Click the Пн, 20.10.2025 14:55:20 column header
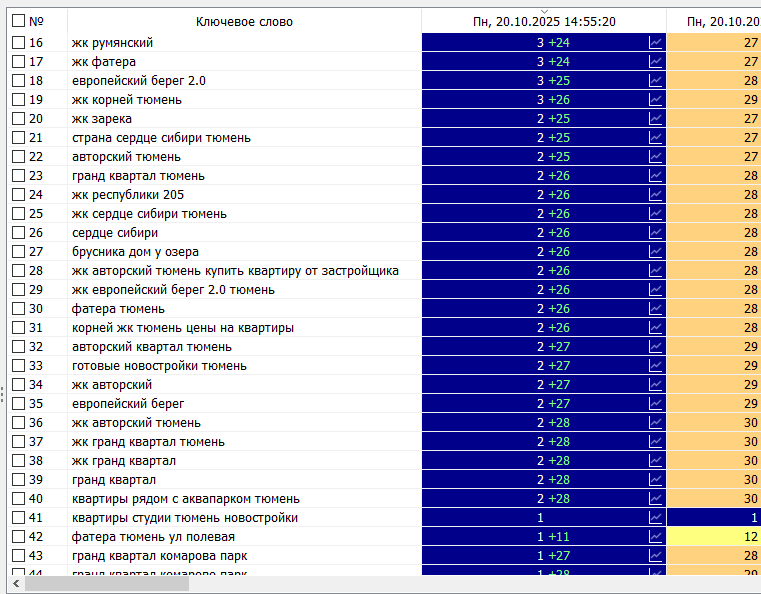Viewport: 761px width, 594px height. pos(544,22)
